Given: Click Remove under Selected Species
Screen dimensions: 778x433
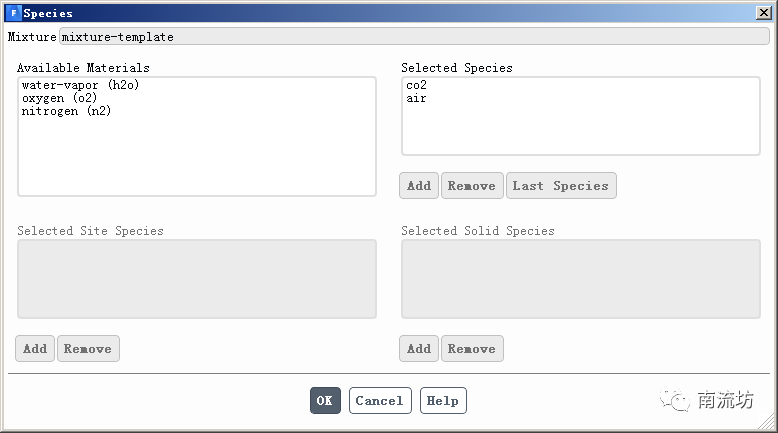Looking at the screenshot, I should click(471, 186).
